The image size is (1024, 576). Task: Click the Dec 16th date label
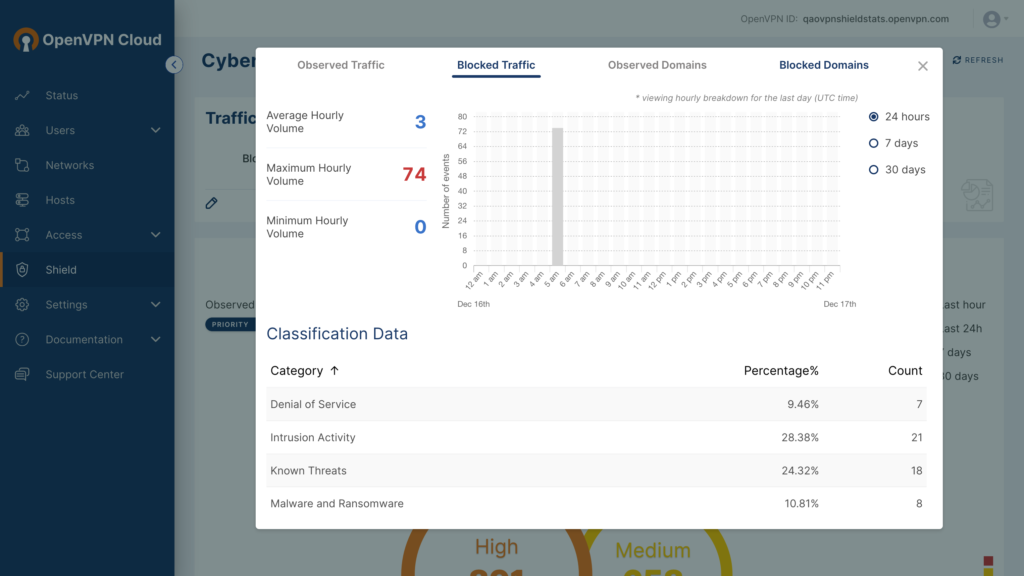point(473,304)
